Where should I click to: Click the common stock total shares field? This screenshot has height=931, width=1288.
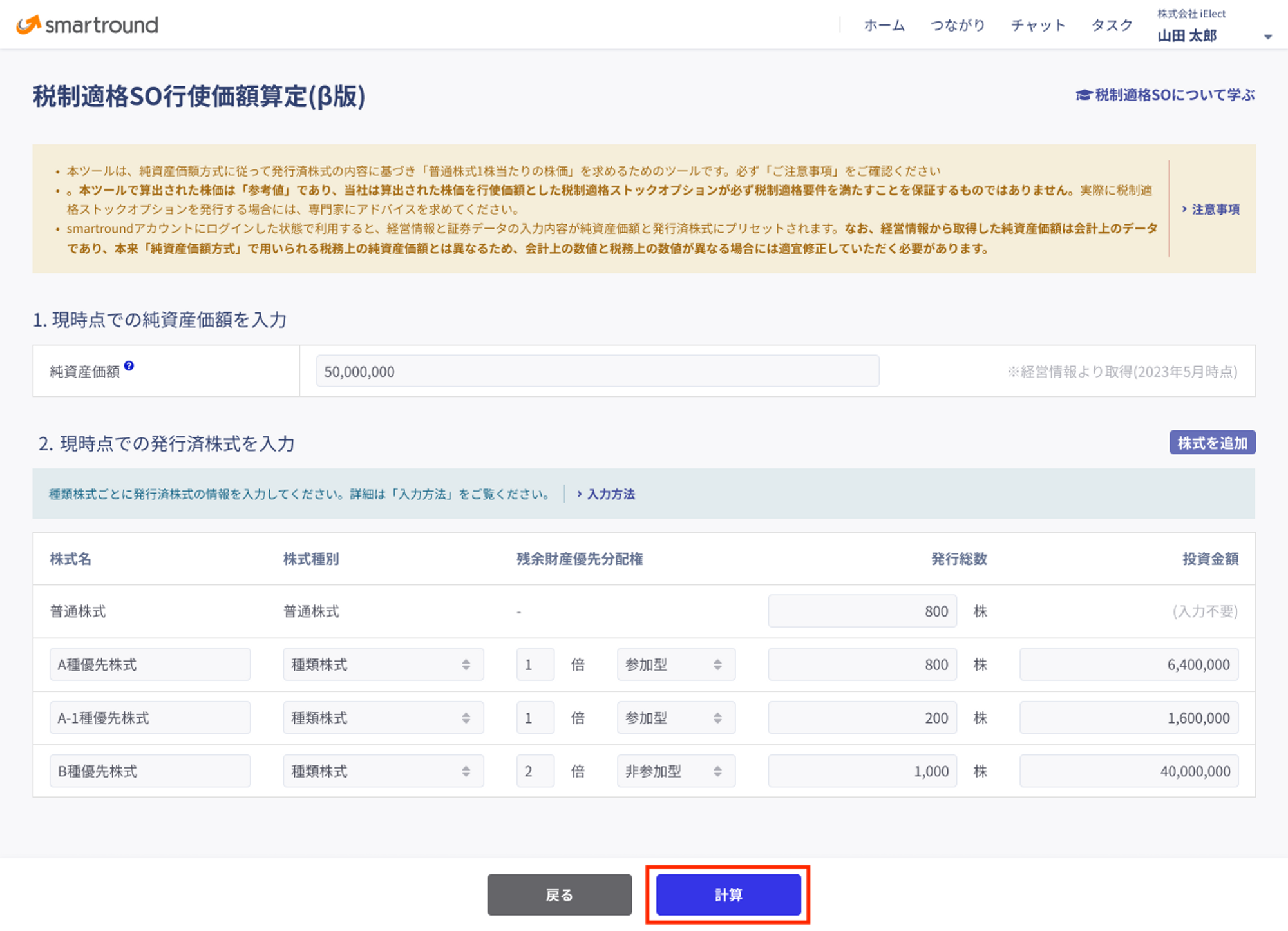[862, 611]
